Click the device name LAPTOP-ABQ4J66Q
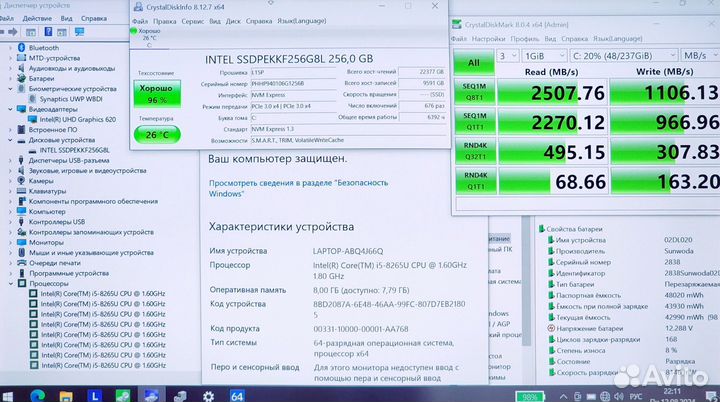 [348, 251]
